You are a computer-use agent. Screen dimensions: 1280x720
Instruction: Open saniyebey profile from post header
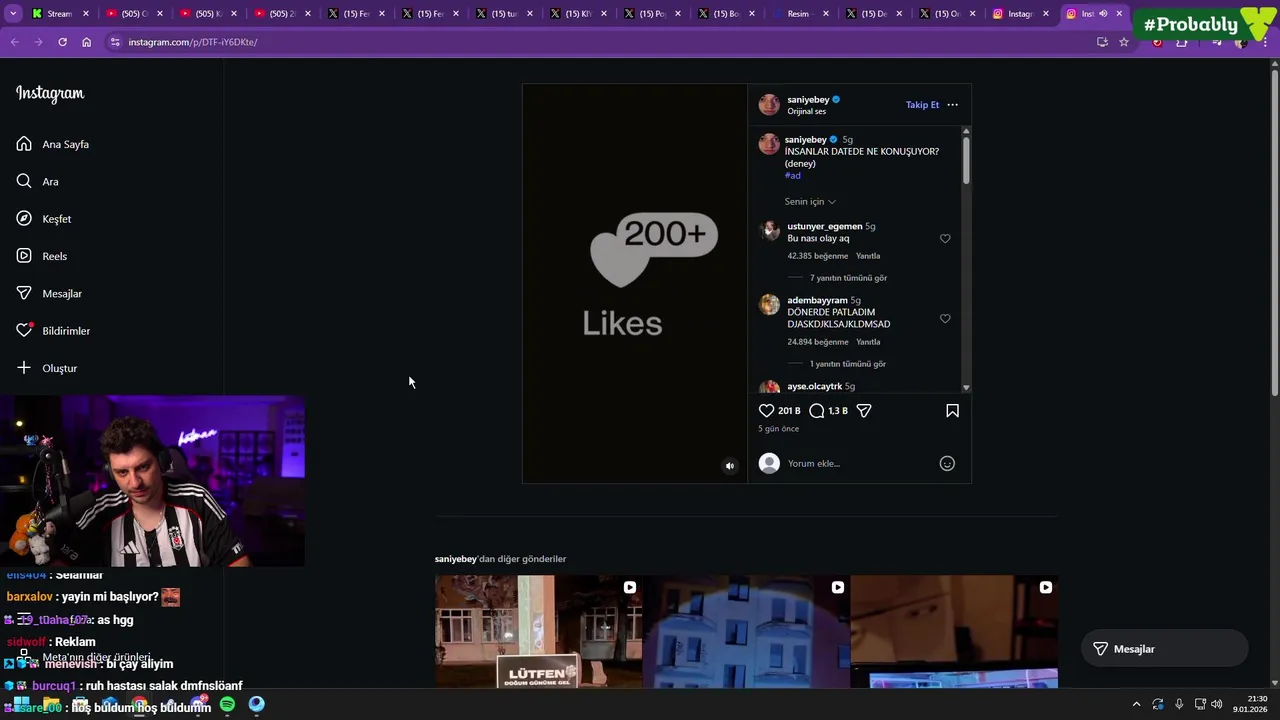coord(808,100)
